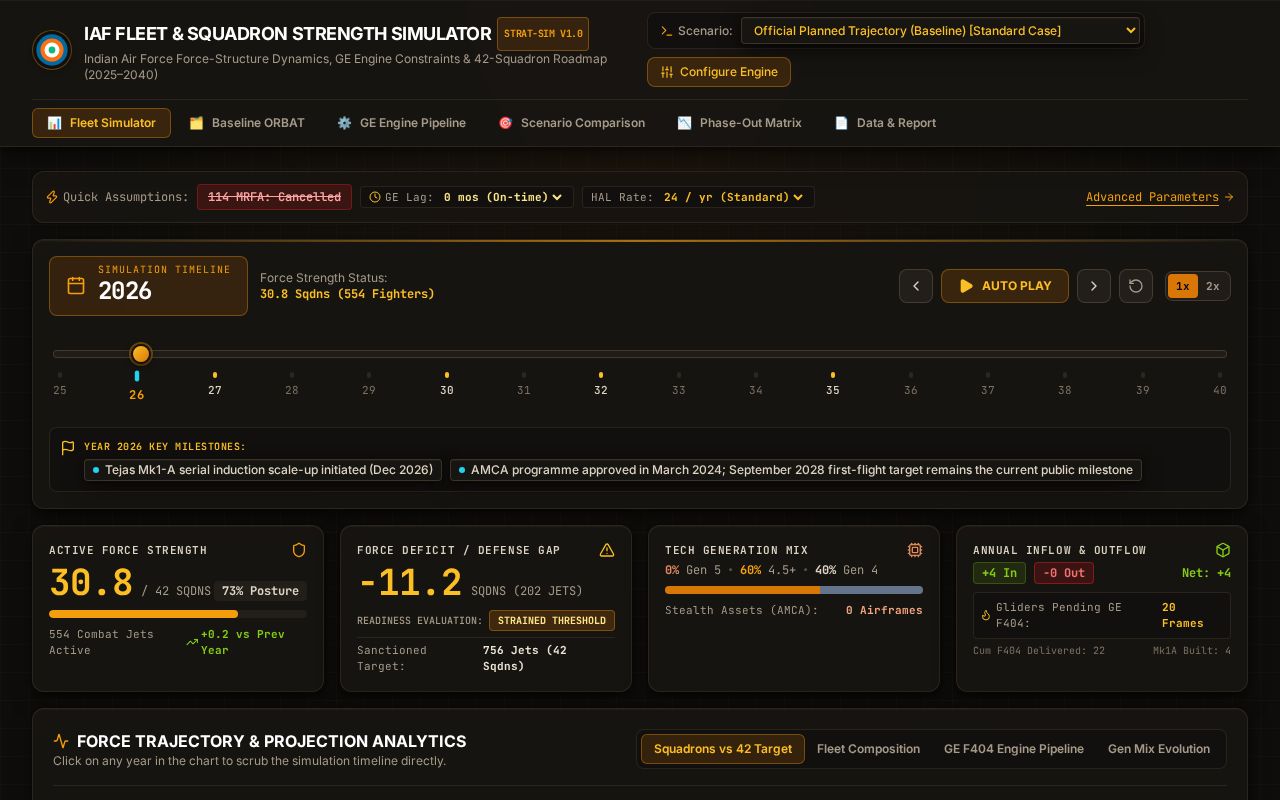Set playback speed to 2x
The image size is (1280, 800).
1213,286
